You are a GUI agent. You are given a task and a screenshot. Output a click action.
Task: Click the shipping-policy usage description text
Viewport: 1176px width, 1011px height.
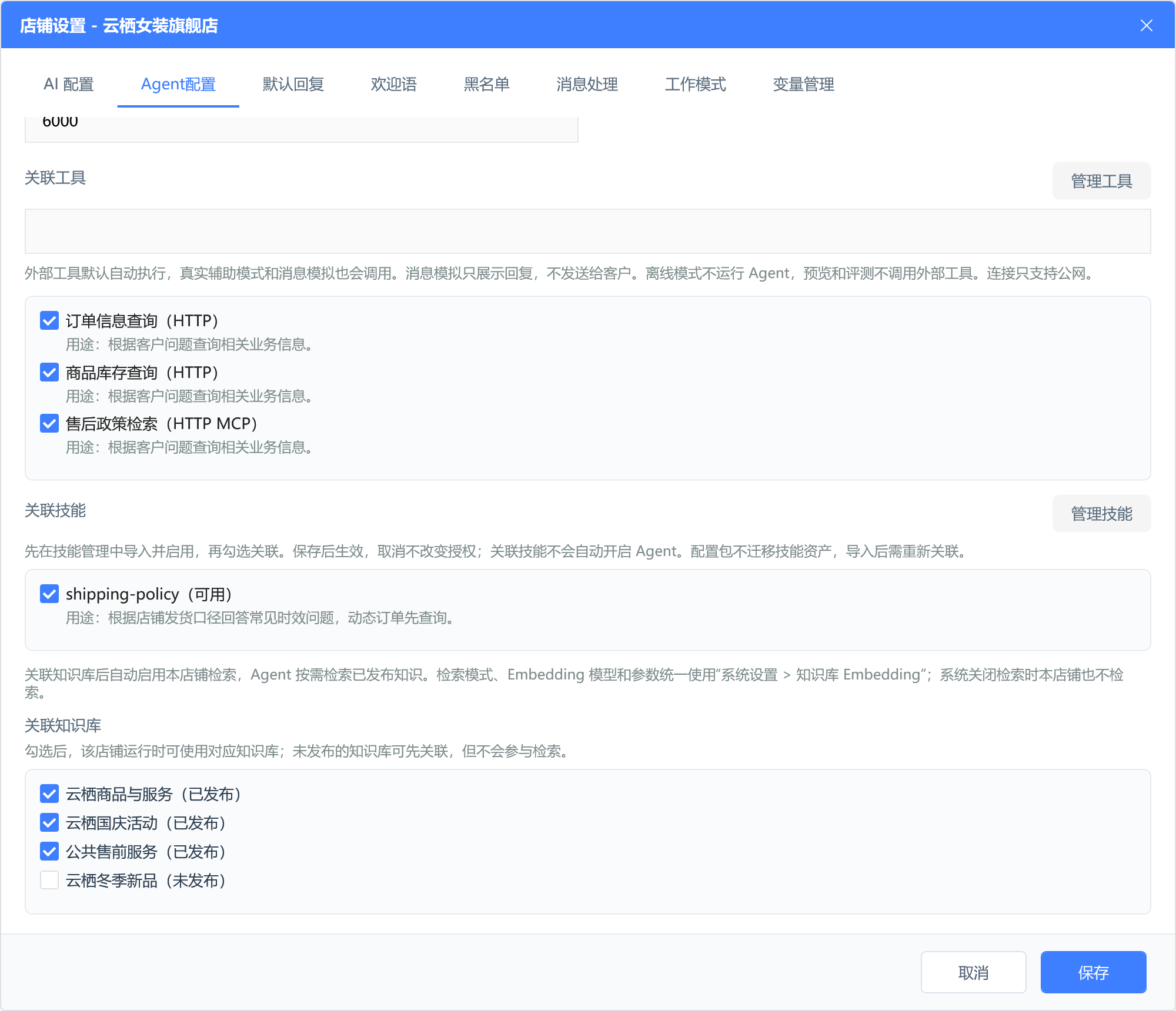point(262,618)
